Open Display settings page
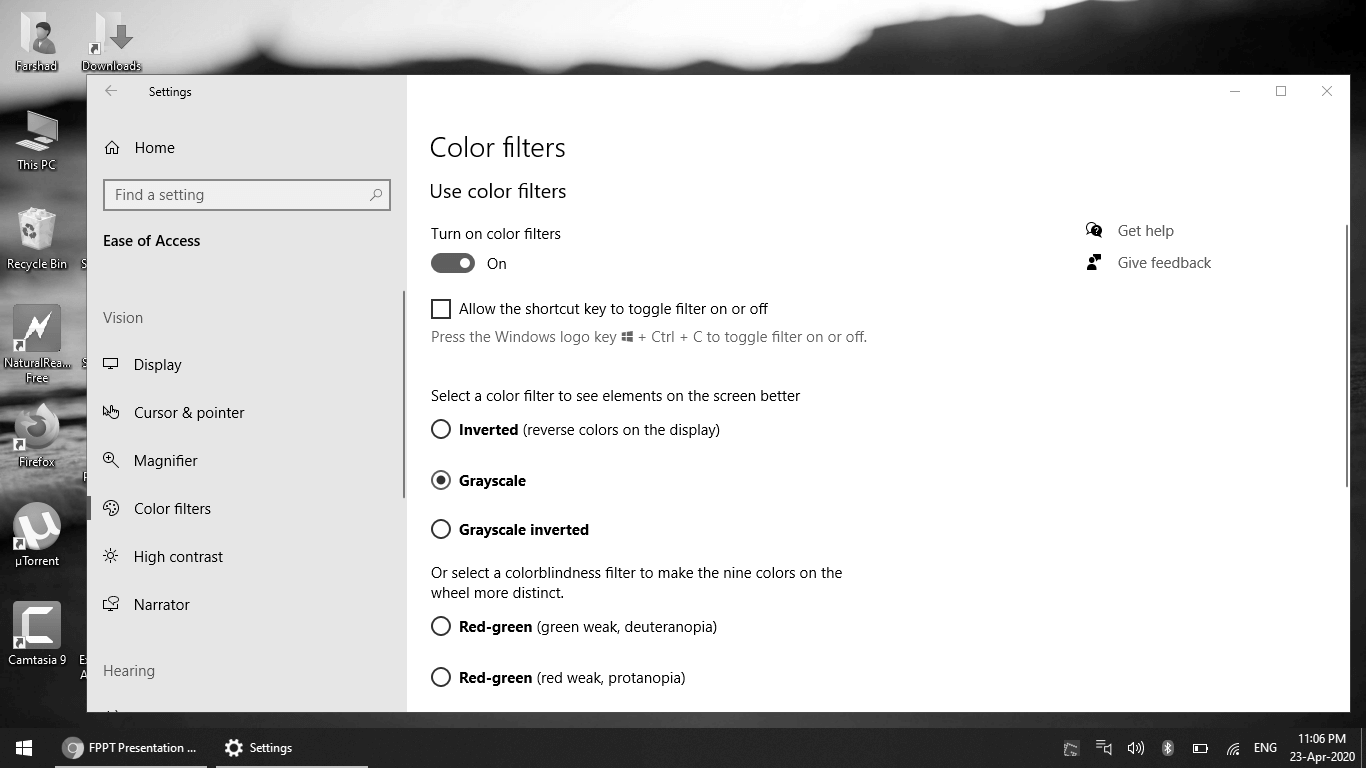Screen dimensions: 1366x768 click(x=158, y=365)
